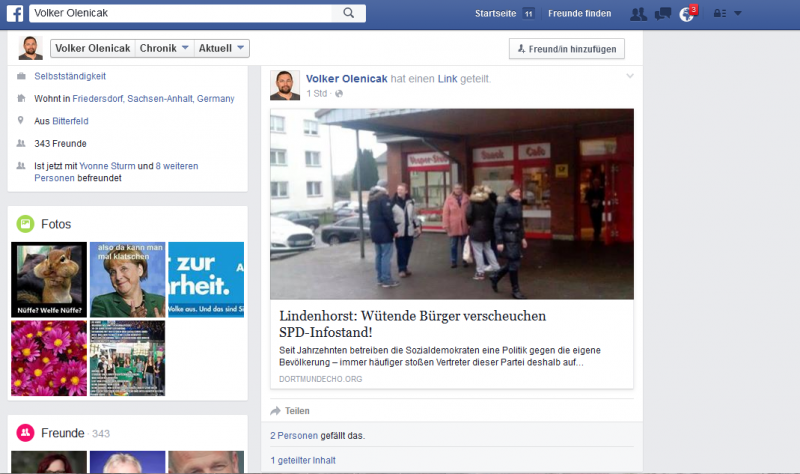Click the Facebook logo icon

click(14, 13)
